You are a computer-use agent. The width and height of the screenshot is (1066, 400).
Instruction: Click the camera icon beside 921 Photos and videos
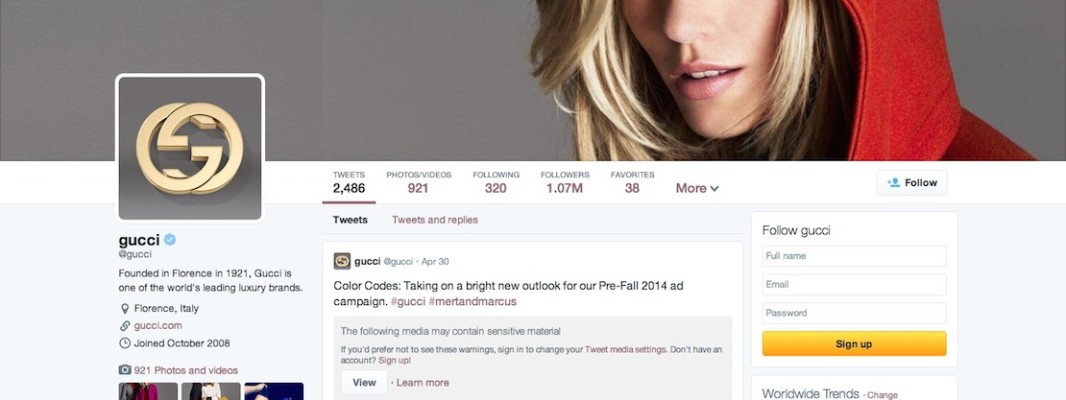(x=124, y=370)
